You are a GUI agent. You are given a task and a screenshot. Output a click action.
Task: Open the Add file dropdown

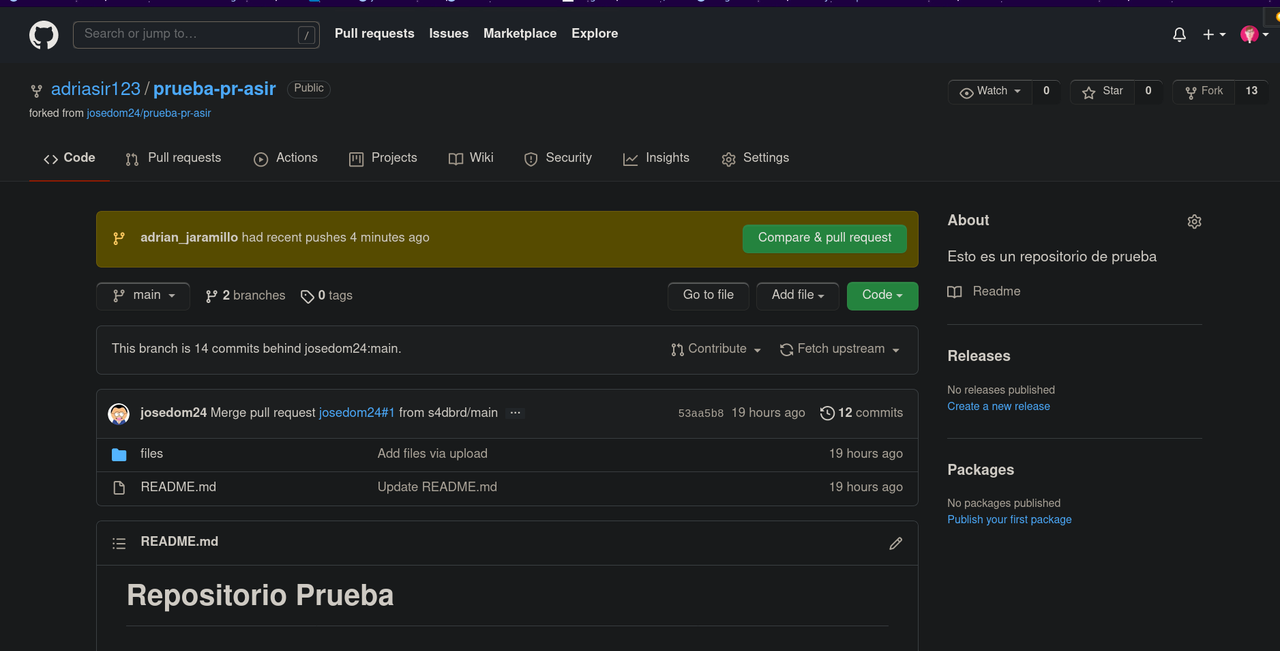pyautogui.click(x=798, y=296)
